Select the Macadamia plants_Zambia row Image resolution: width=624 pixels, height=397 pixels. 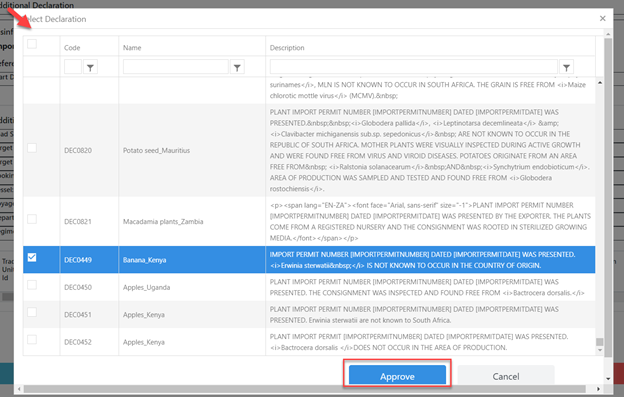click(309, 221)
